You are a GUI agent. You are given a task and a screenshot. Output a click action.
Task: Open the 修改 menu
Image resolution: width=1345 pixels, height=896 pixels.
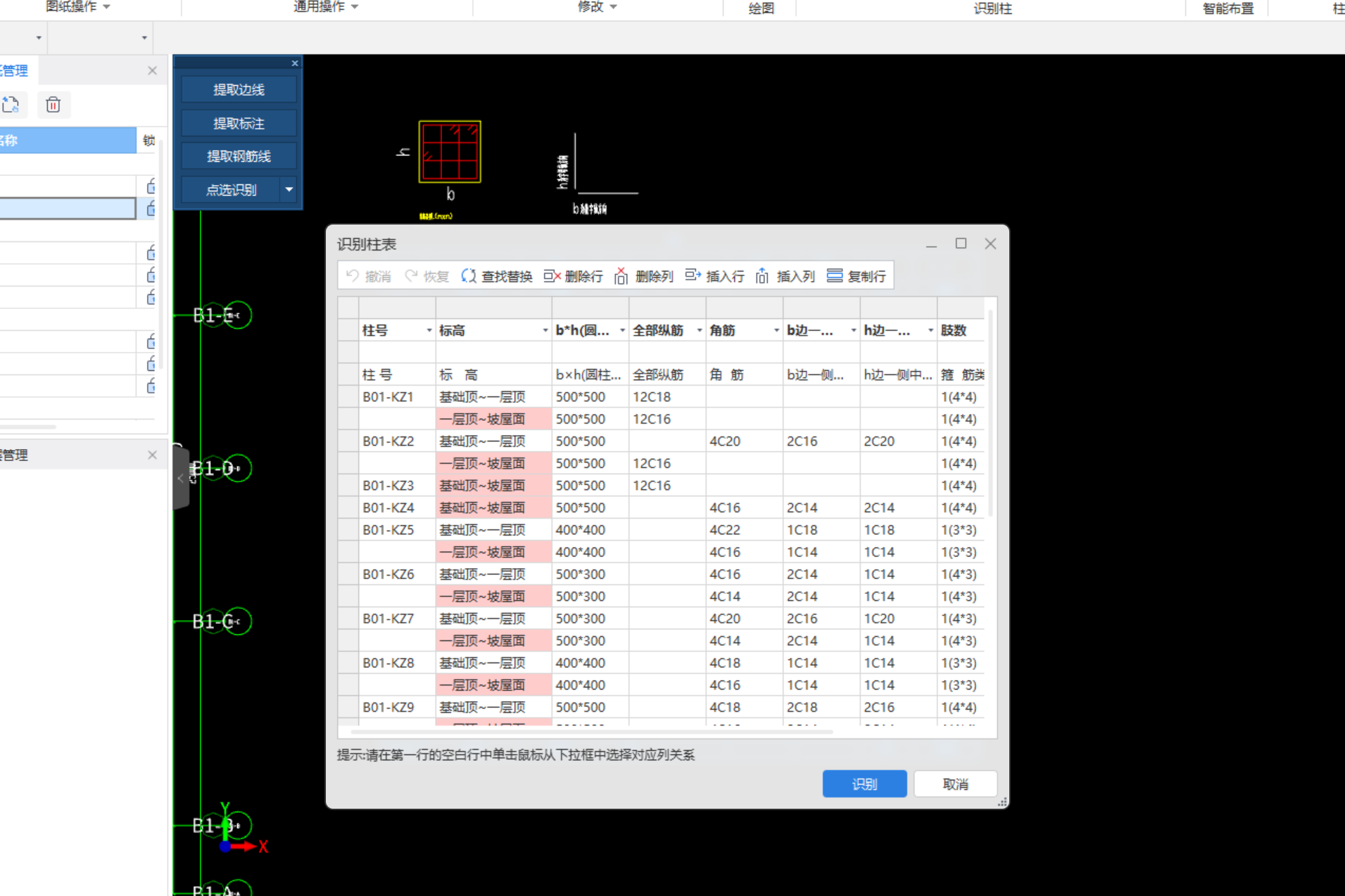[597, 7]
